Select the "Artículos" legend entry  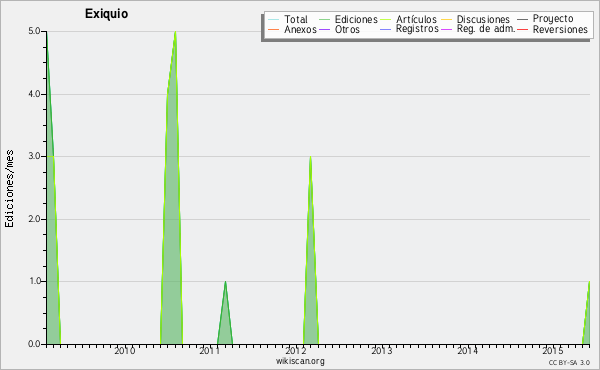tap(416, 19)
